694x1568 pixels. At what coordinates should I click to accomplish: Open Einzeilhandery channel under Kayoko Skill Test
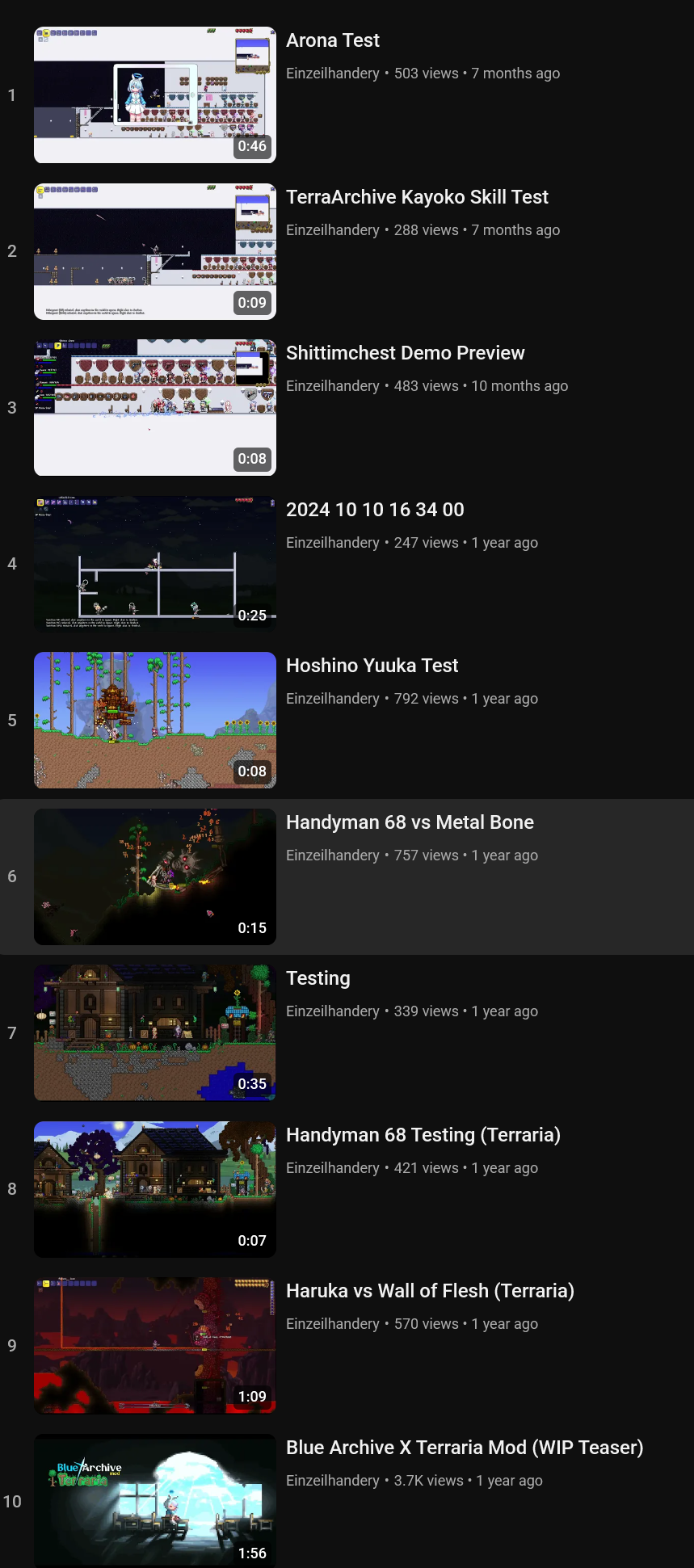[333, 230]
